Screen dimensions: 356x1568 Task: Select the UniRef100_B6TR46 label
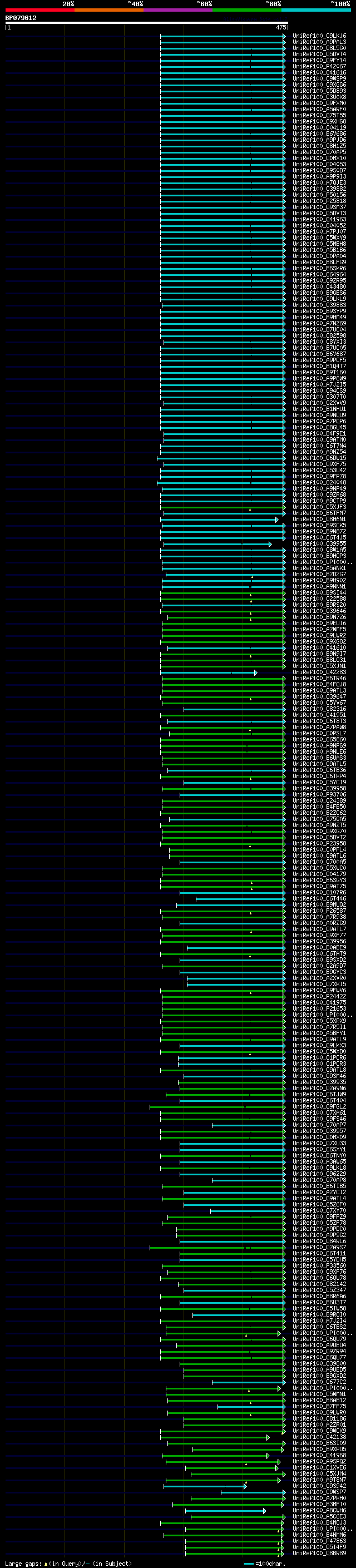319,678
